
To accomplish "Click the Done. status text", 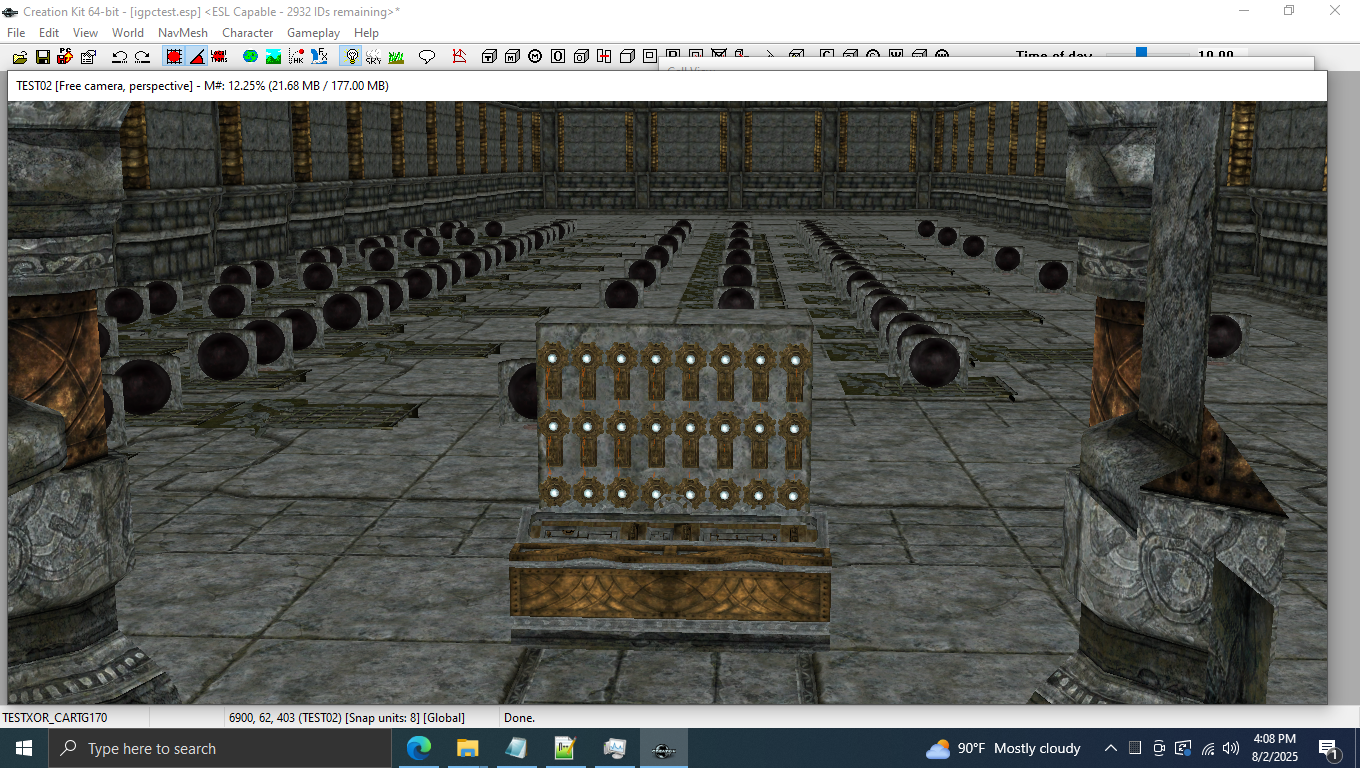I will (x=519, y=717).
